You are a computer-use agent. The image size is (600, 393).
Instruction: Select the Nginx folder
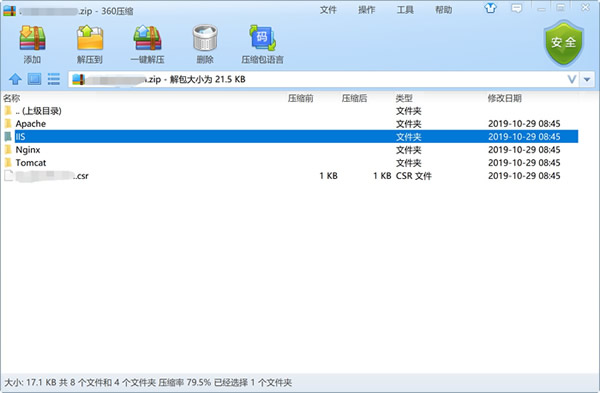(291, 150)
